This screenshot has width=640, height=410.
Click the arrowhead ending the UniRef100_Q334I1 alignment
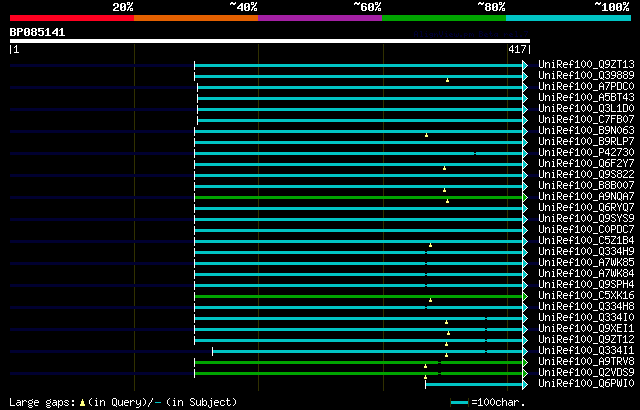coord(525,352)
